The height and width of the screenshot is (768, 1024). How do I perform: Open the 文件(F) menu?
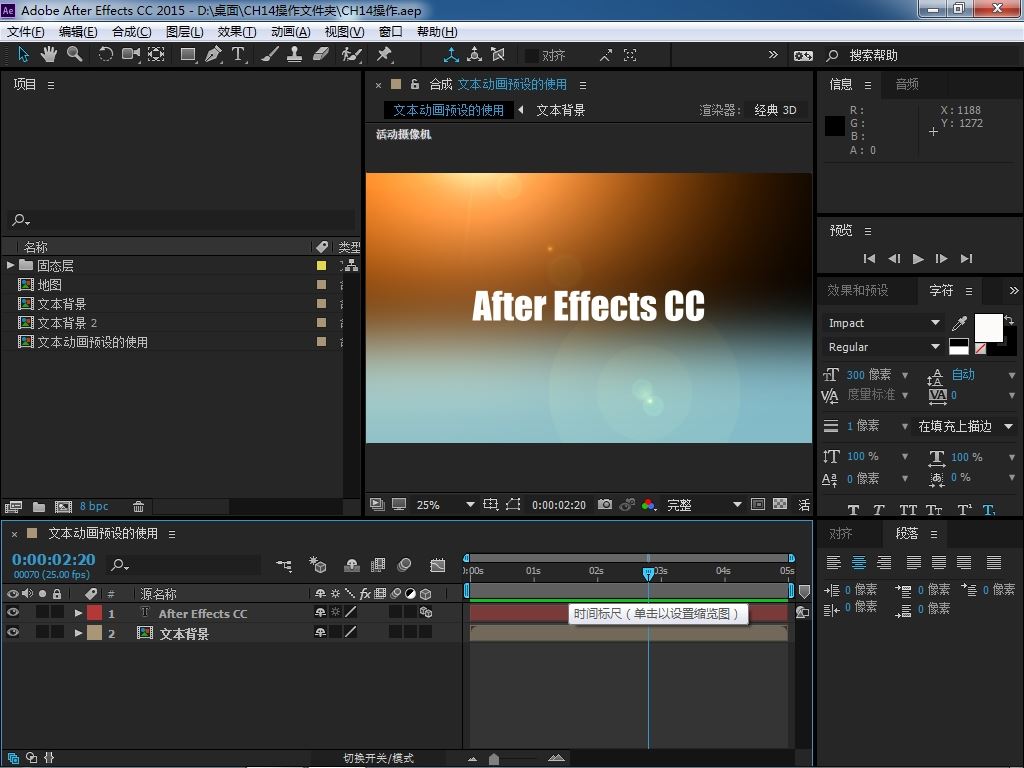[26, 31]
